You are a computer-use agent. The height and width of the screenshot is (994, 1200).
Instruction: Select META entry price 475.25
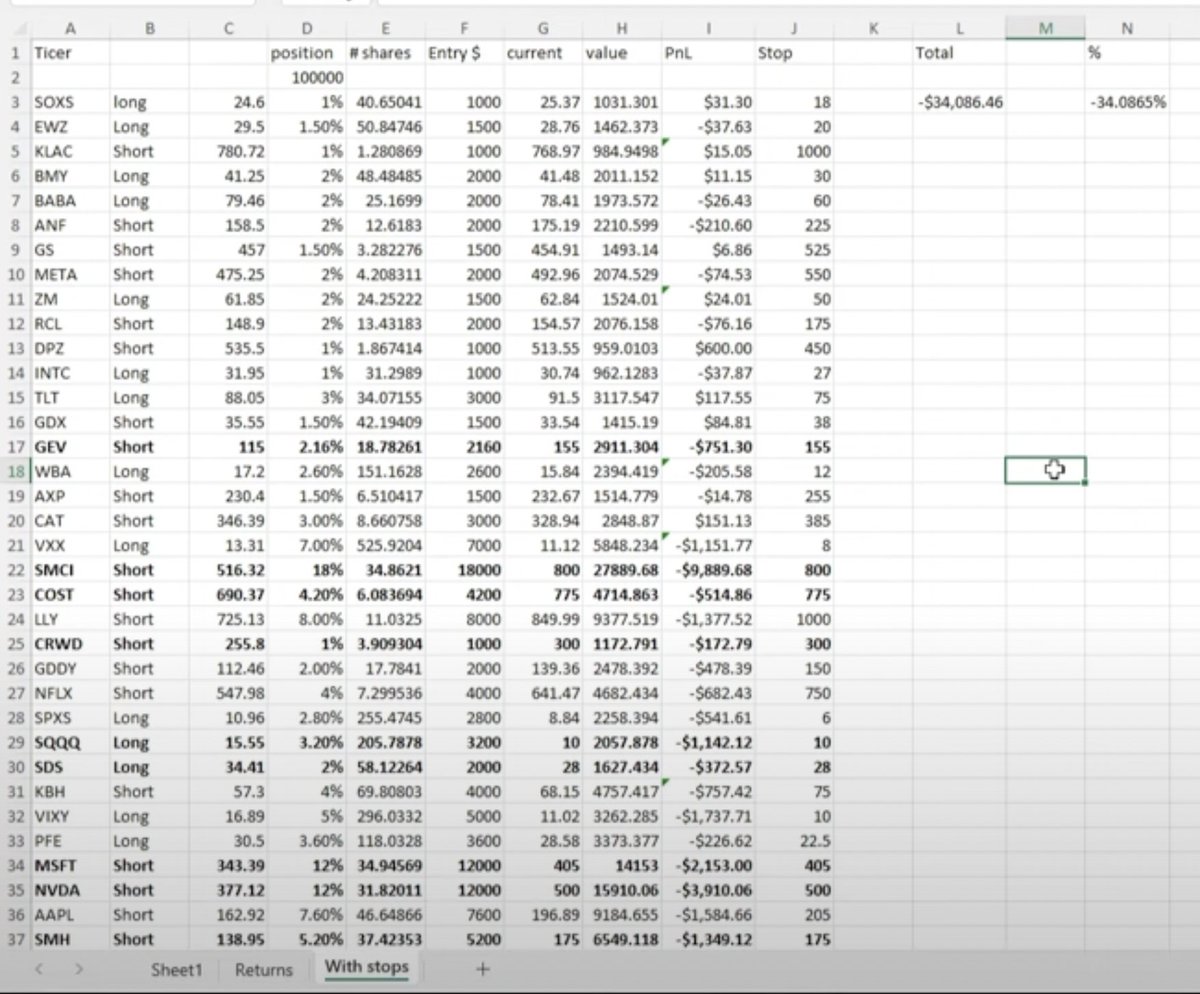pos(228,274)
